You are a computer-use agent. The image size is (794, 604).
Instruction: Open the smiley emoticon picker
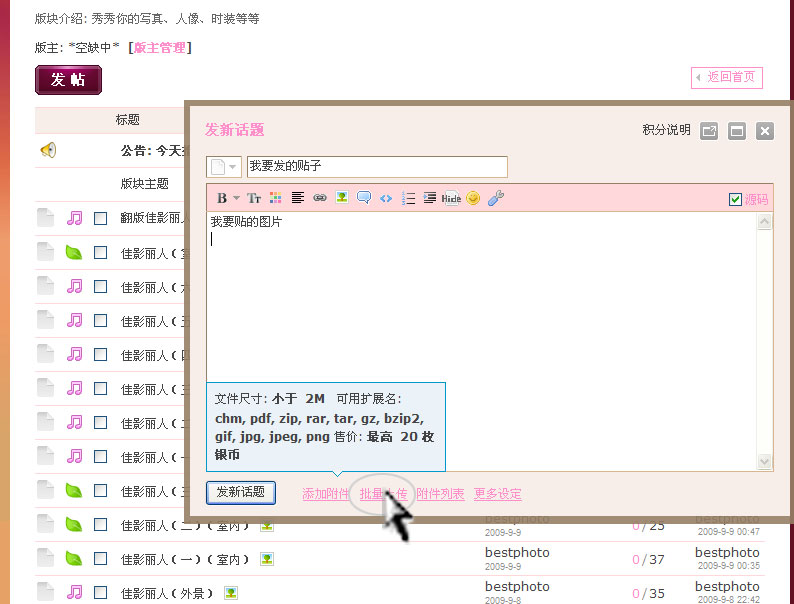point(473,198)
